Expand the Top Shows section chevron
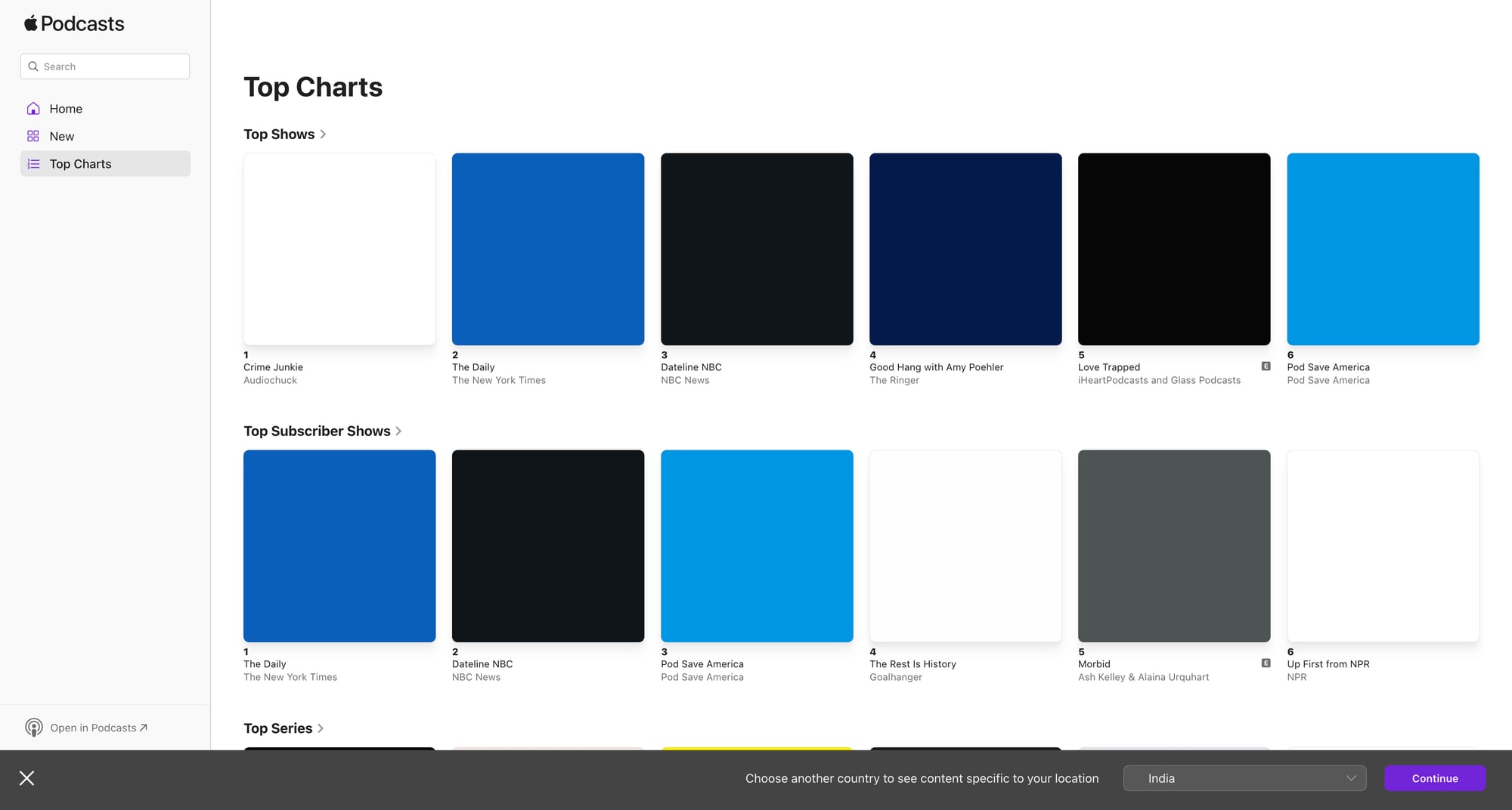Viewport: 1512px width, 810px height. (323, 134)
